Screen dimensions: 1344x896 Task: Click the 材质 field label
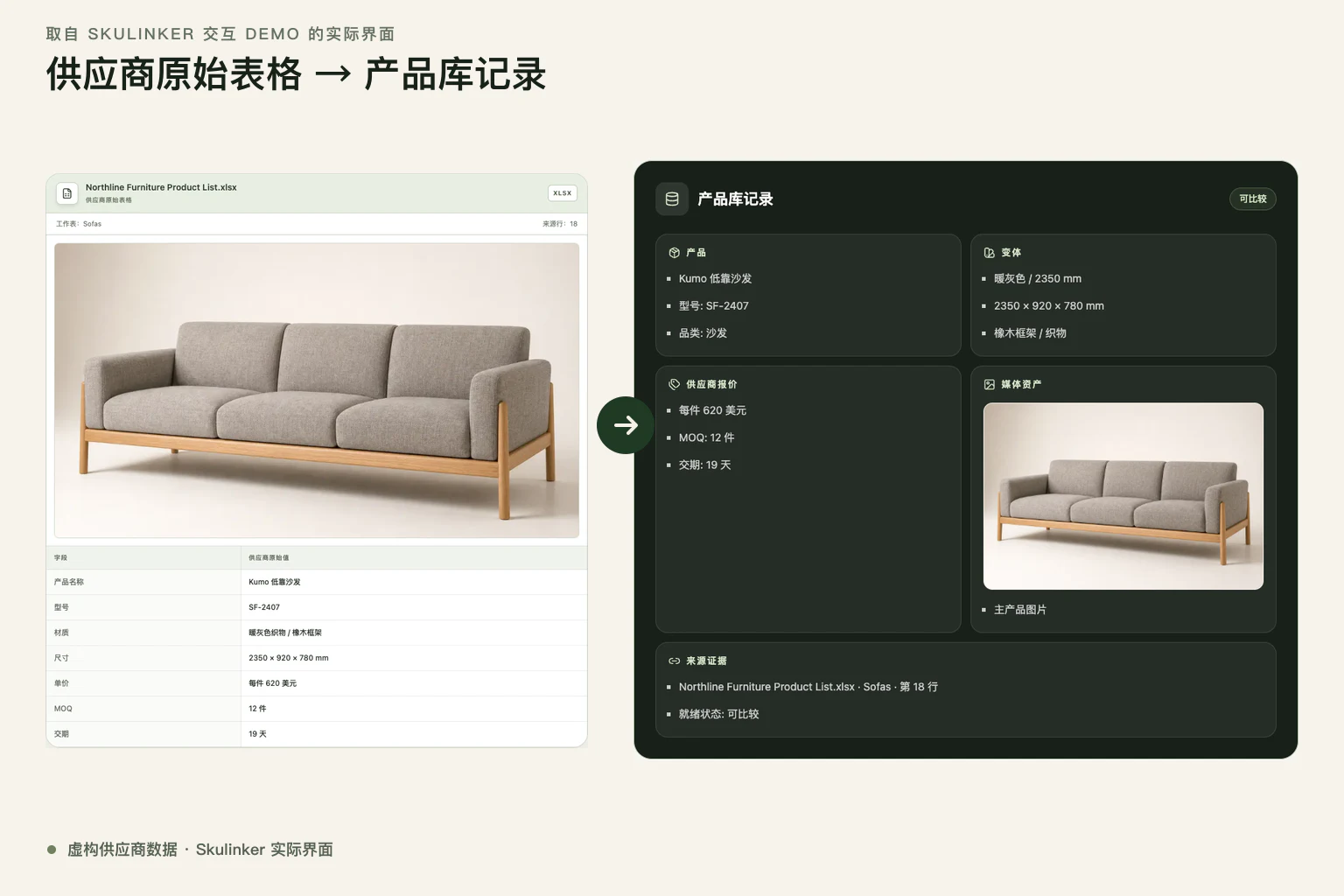point(61,633)
